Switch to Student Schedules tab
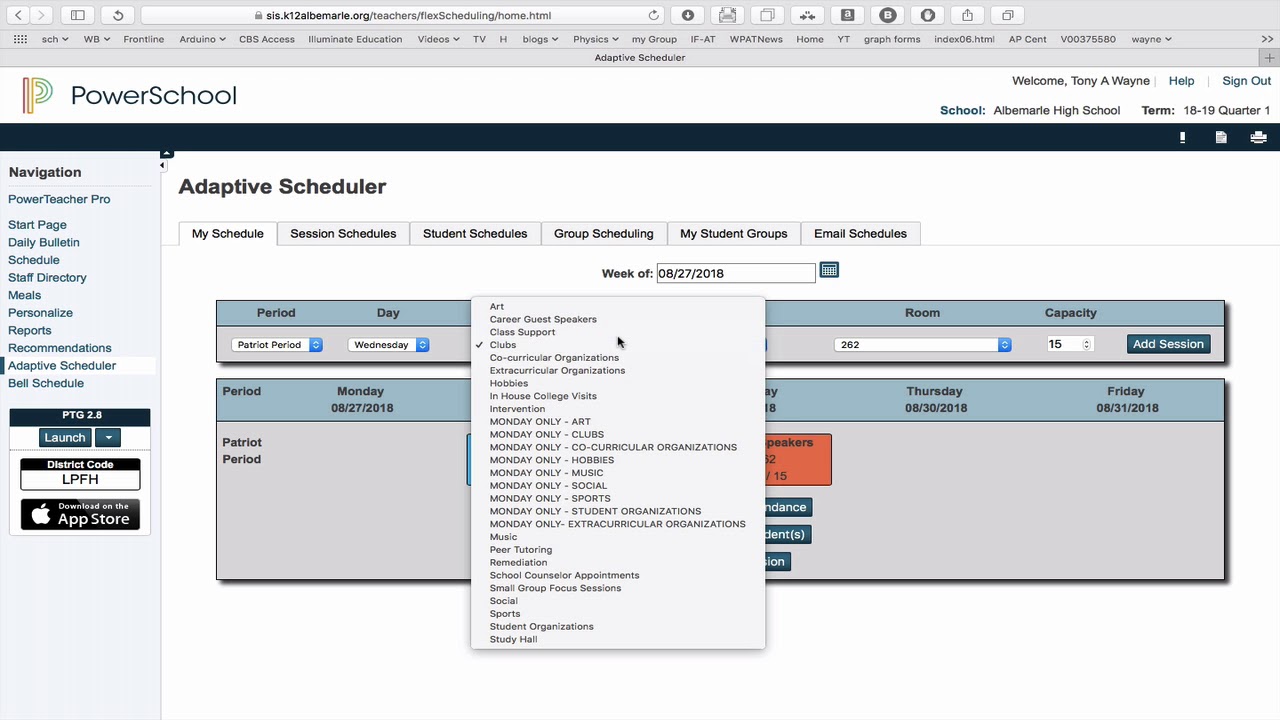 point(475,233)
